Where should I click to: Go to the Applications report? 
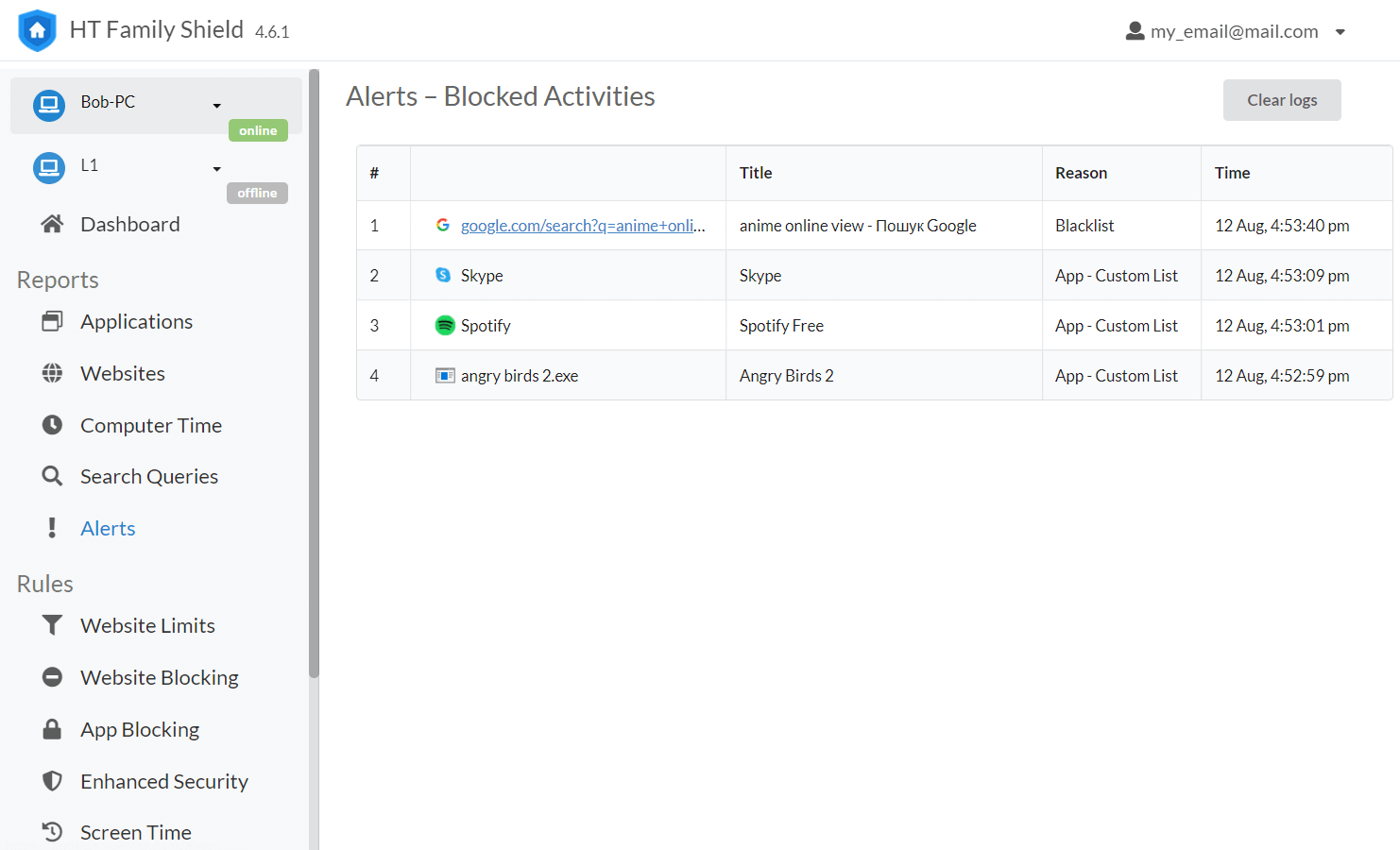click(x=136, y=321)
